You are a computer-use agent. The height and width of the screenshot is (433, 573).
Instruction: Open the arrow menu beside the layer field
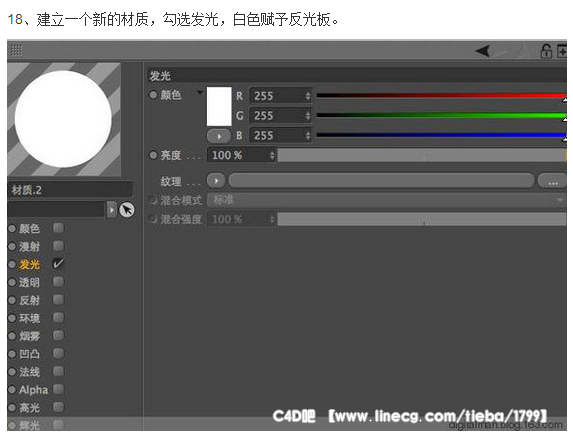[111, 210]
